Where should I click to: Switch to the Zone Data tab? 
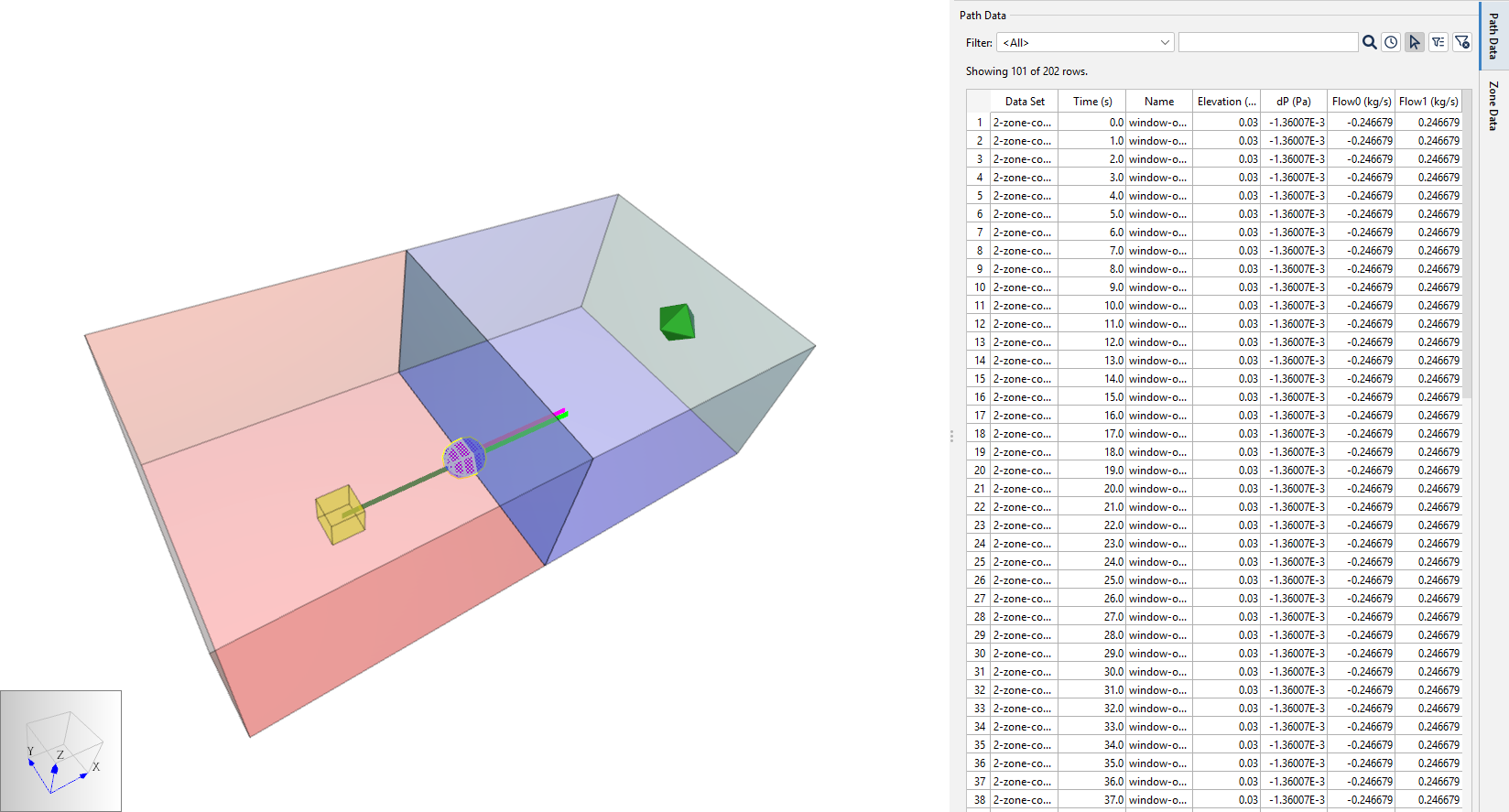pyautogui.click(x=1493, y=106)
